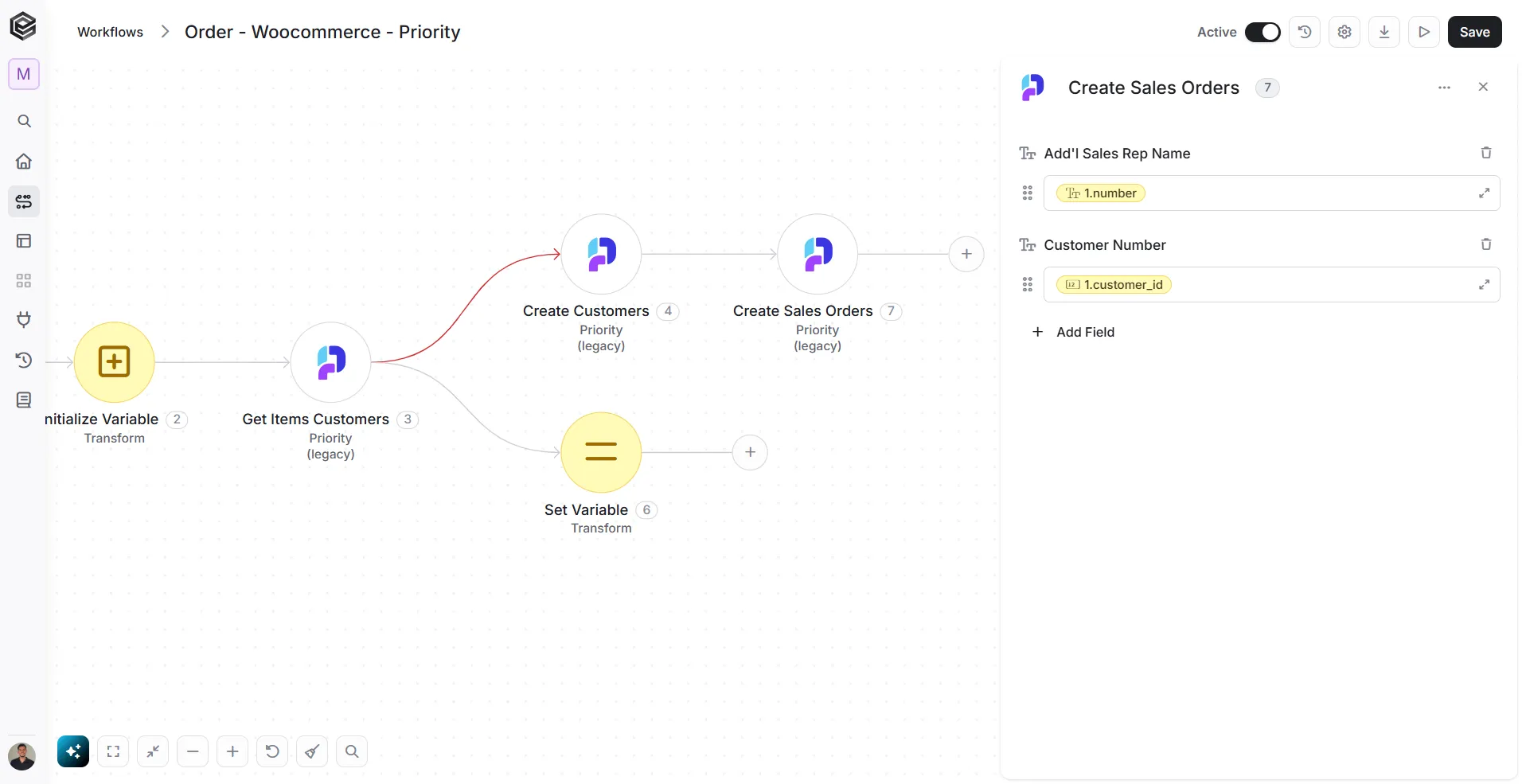Image resolution: width=1522 pixels, height=784 pixels.
Task: Click the download workflow icon
Action: (x=1384, y=32)
